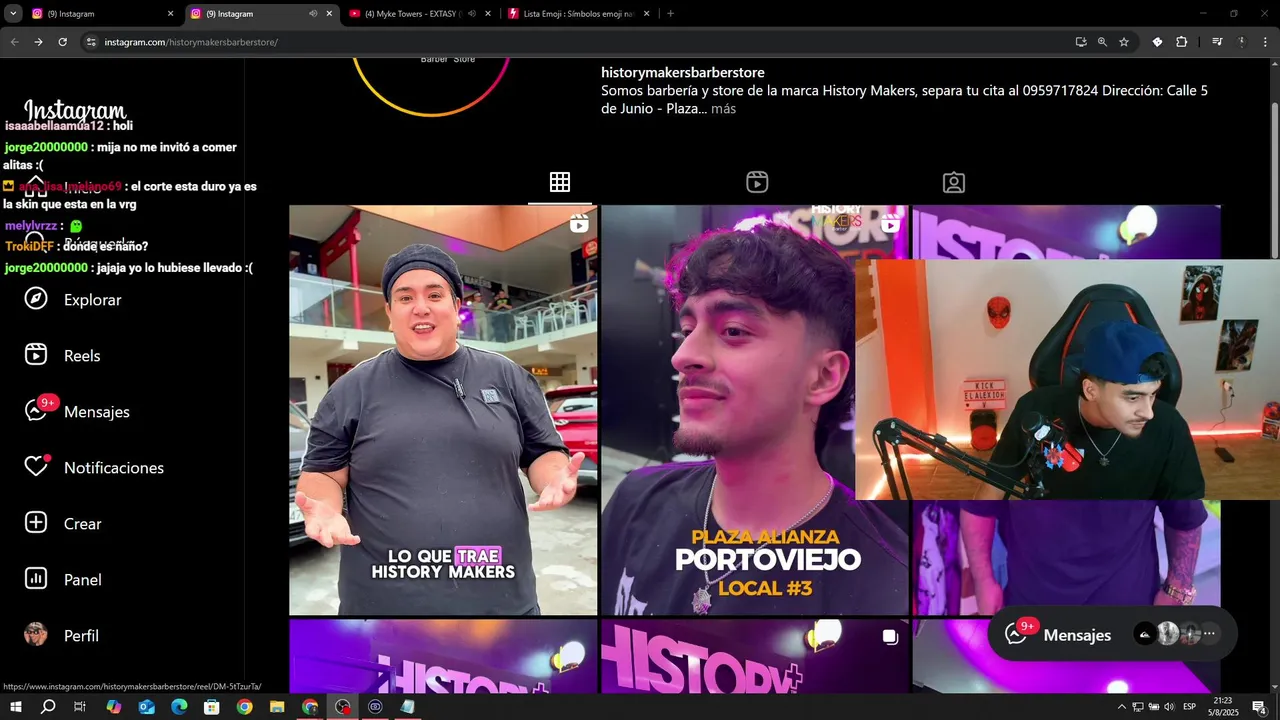
Task: Open the Windows Start menu
Action: pyautogui.click(x=15, y=707)
